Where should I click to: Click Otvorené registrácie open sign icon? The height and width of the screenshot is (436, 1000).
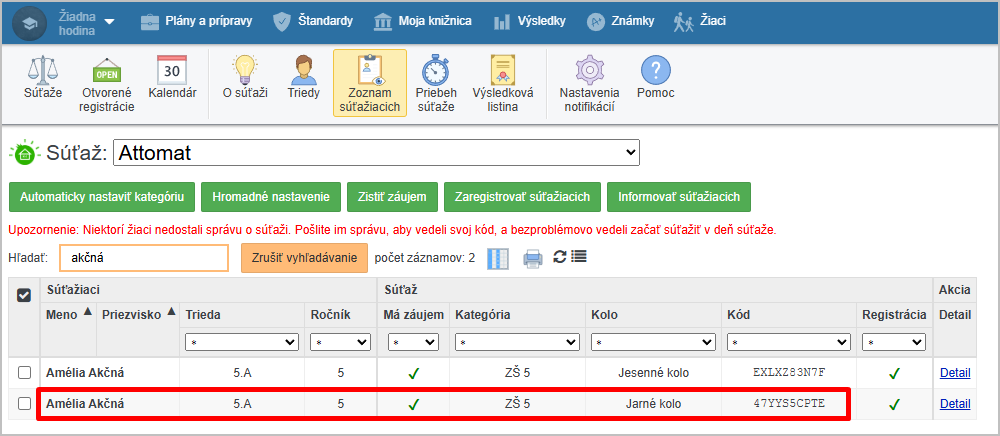106,70
